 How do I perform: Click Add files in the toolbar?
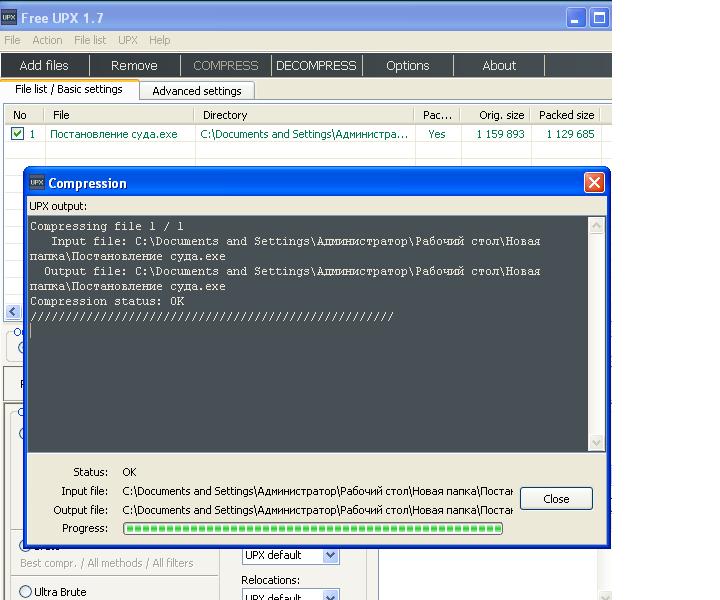[x=44, y=66]
